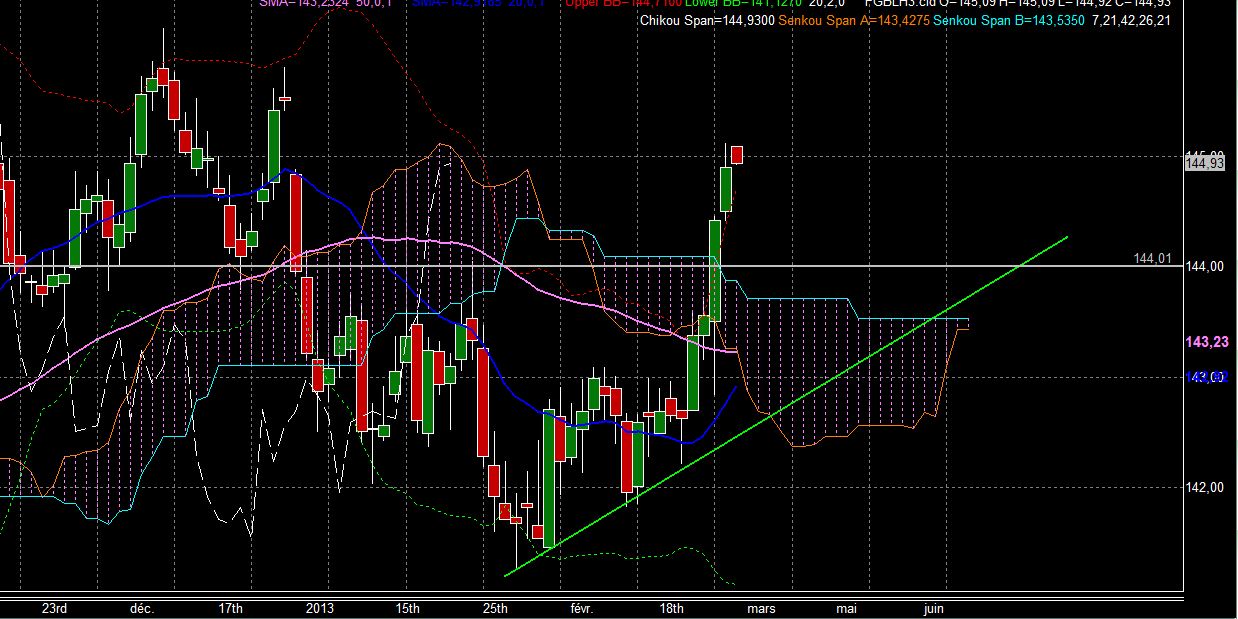The image size is (1238, 619).
Task: Click the 144,01 horizontal line label
Action: tap(1151, 258)
